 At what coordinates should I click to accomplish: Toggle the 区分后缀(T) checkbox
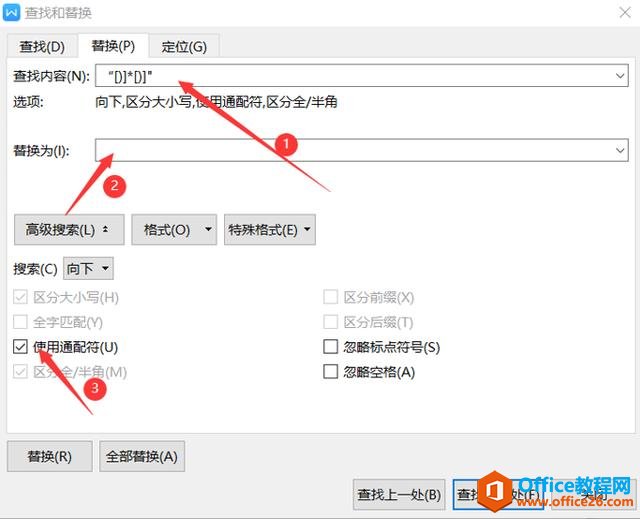(330, 322)
